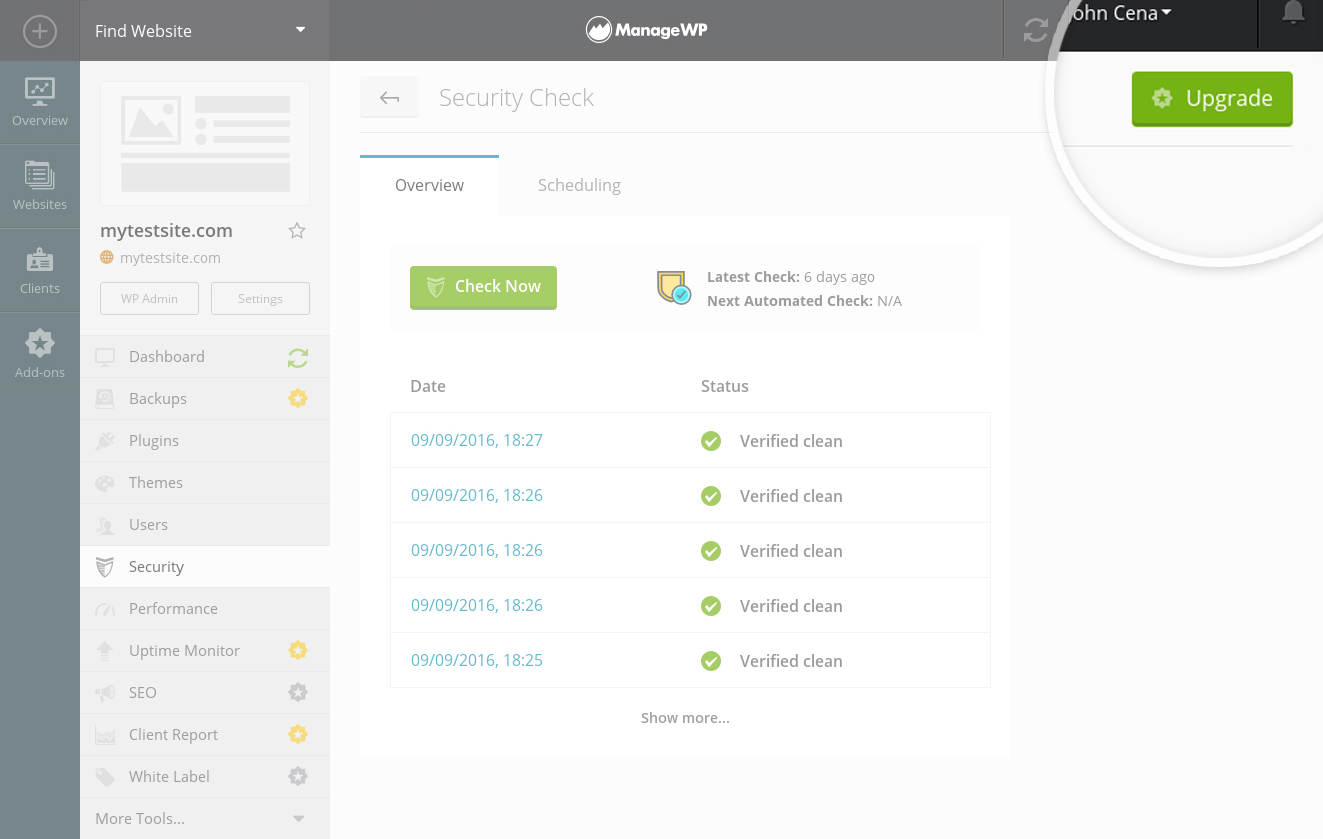Open the Add-ons section icon
The height and width of the screenshot is (839, 1323).
[40, 355]
